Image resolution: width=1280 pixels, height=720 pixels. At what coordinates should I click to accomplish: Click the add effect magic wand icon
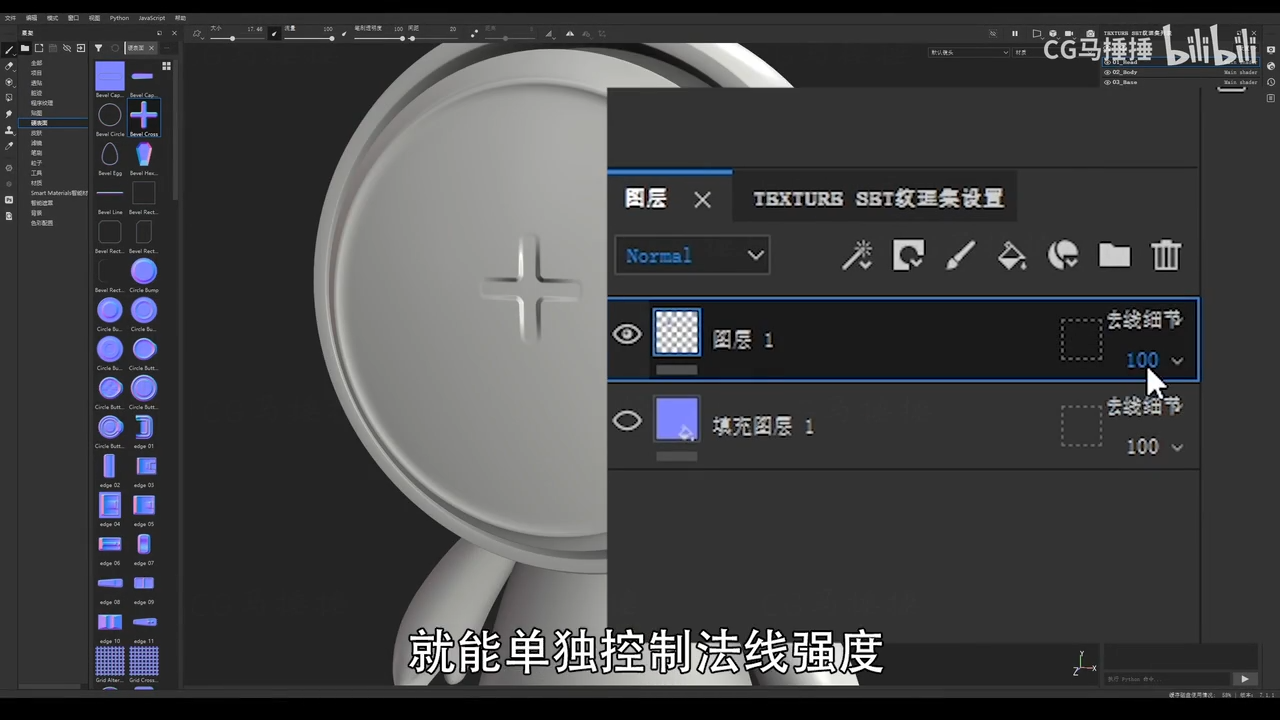[x=857, y=255]
